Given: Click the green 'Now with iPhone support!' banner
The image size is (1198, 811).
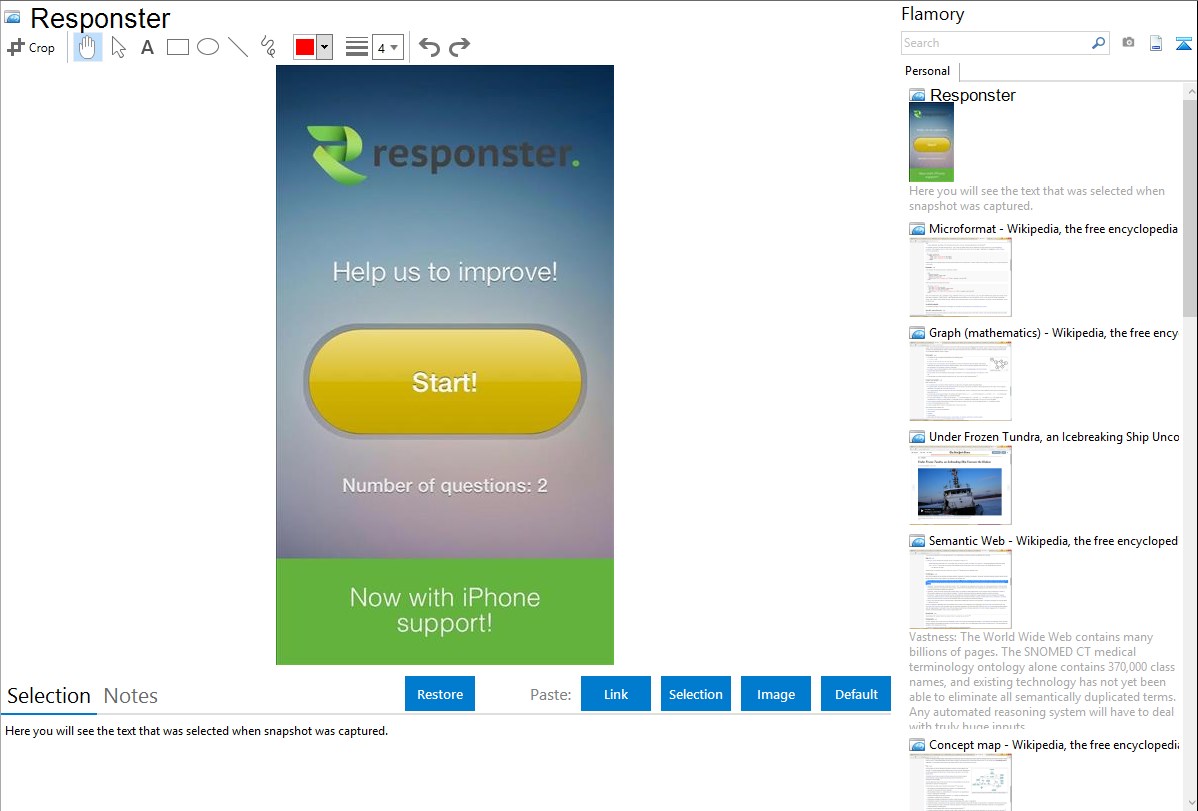Looking at the screenshot, I should coord(445,611).
